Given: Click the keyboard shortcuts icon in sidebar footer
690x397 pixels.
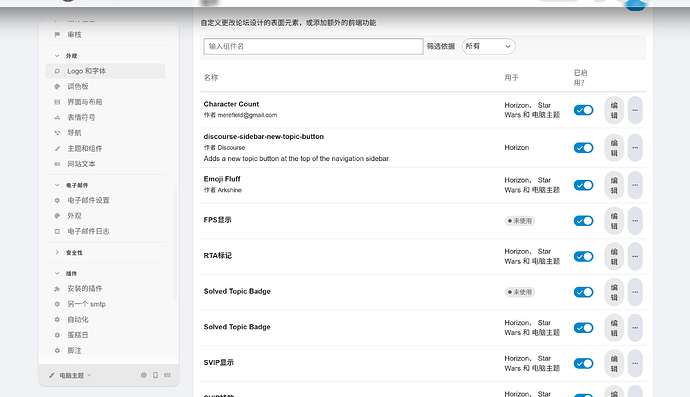Looking at the screenshot, I should [x=167, y=375].
